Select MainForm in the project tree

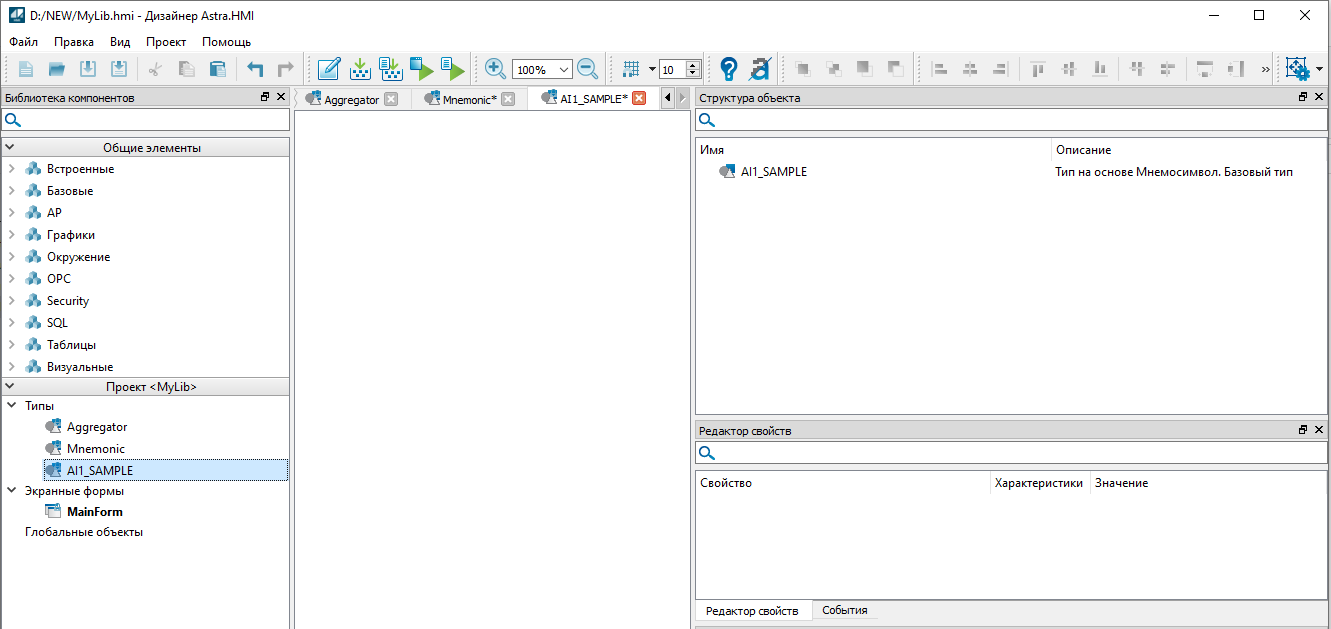94,512
